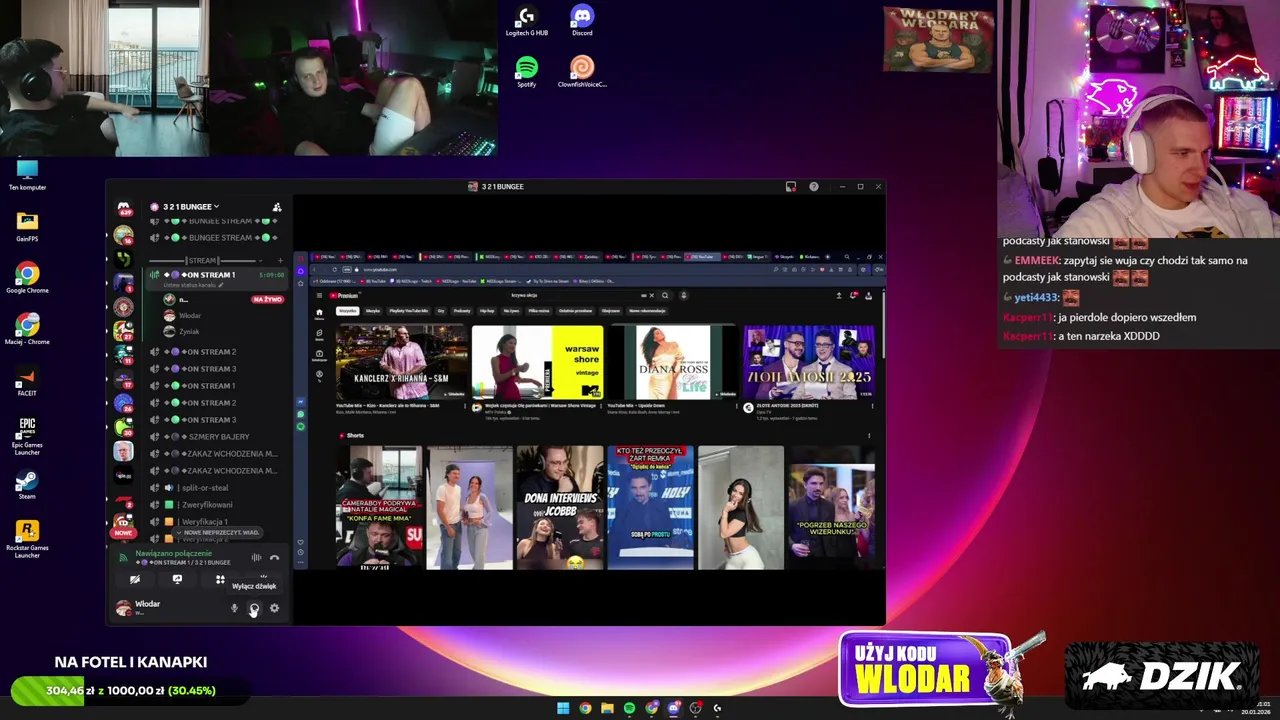Open Discord help icon in title bar
This screenshot has width=1280, height=720.
pos(813,186)
